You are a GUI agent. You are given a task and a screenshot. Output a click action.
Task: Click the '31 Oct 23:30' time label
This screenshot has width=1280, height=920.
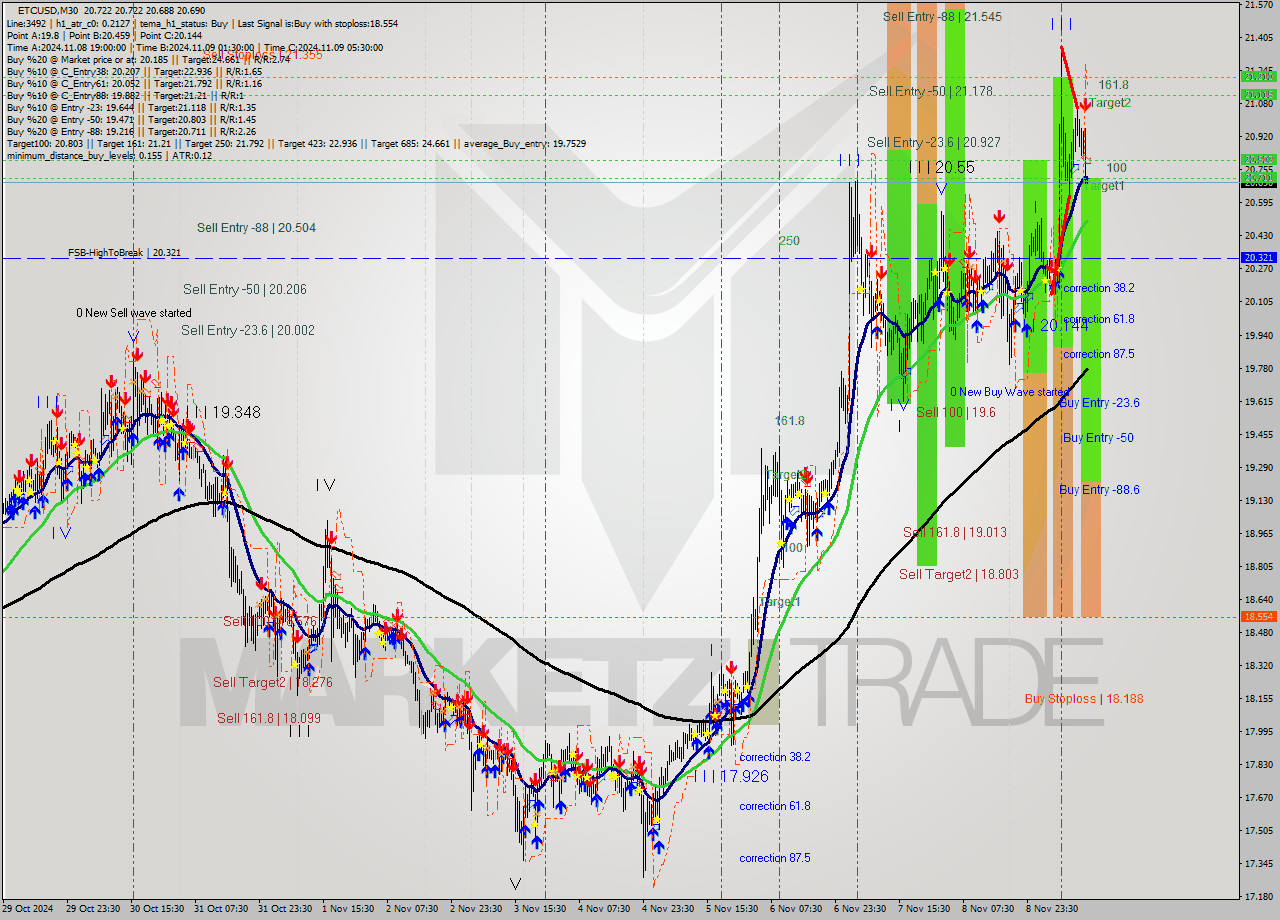287,909
